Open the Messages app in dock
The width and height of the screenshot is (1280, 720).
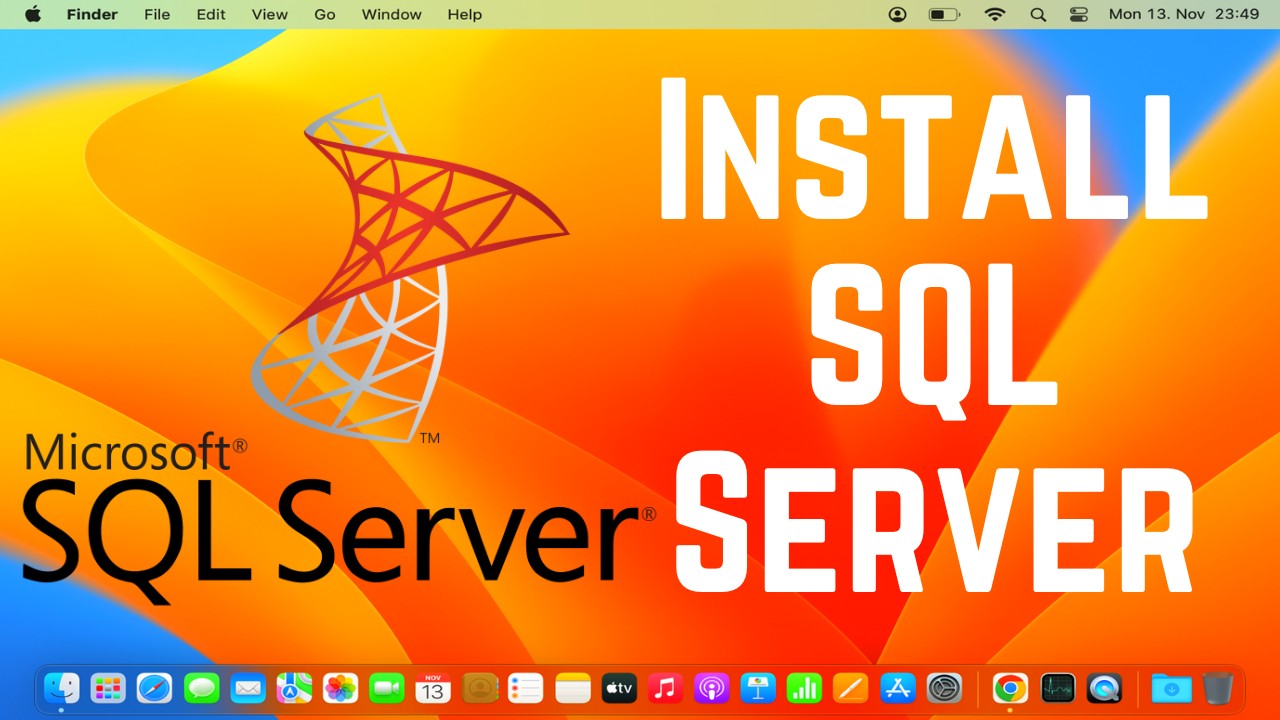[x=202, y=688]
